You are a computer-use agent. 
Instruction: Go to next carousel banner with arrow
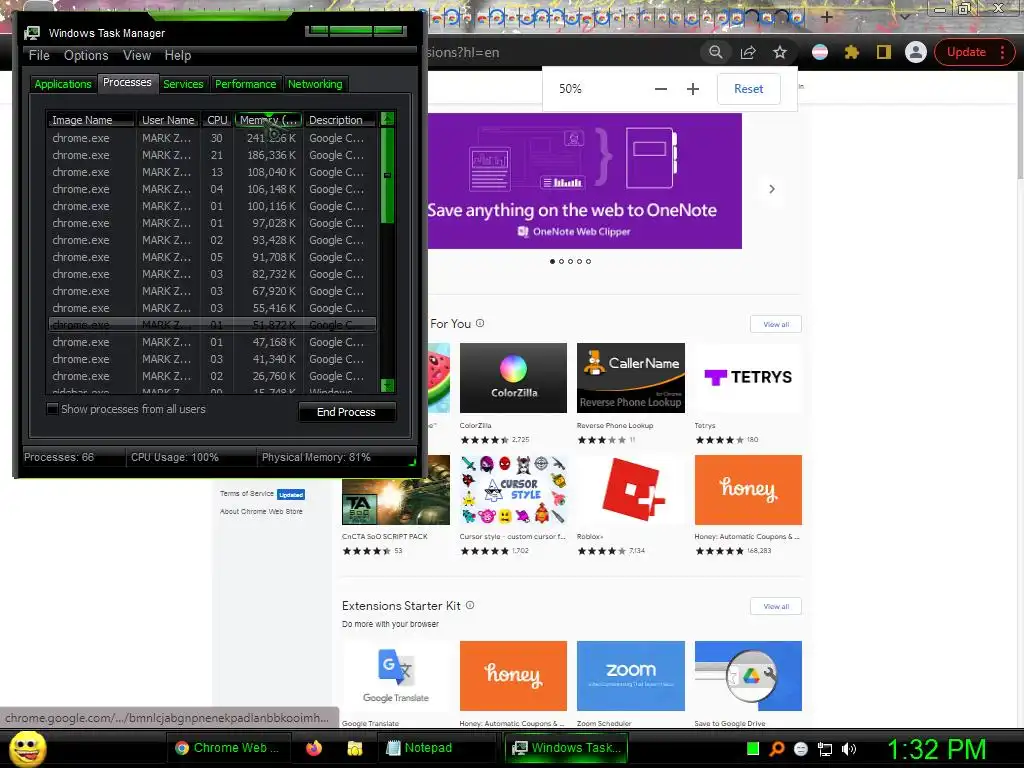coord(772,189)
